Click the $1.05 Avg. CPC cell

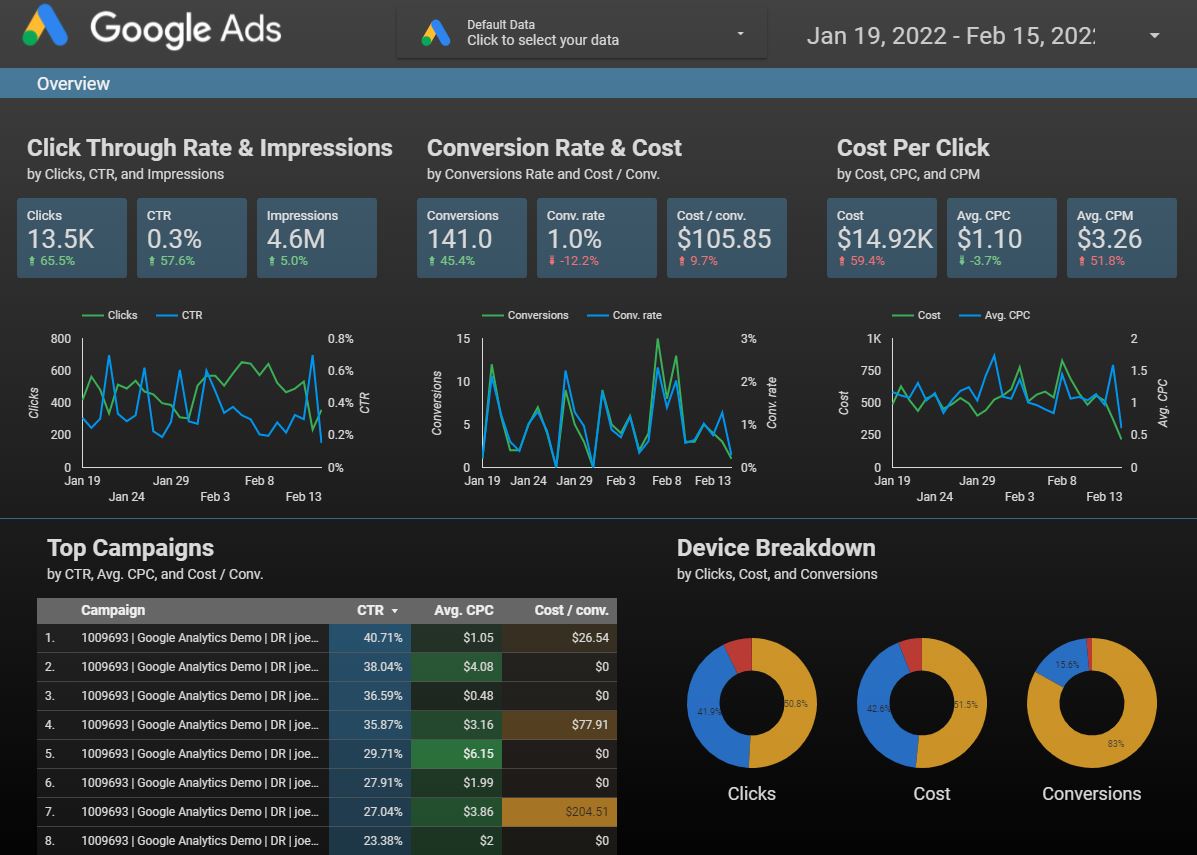tap(457, 637)
